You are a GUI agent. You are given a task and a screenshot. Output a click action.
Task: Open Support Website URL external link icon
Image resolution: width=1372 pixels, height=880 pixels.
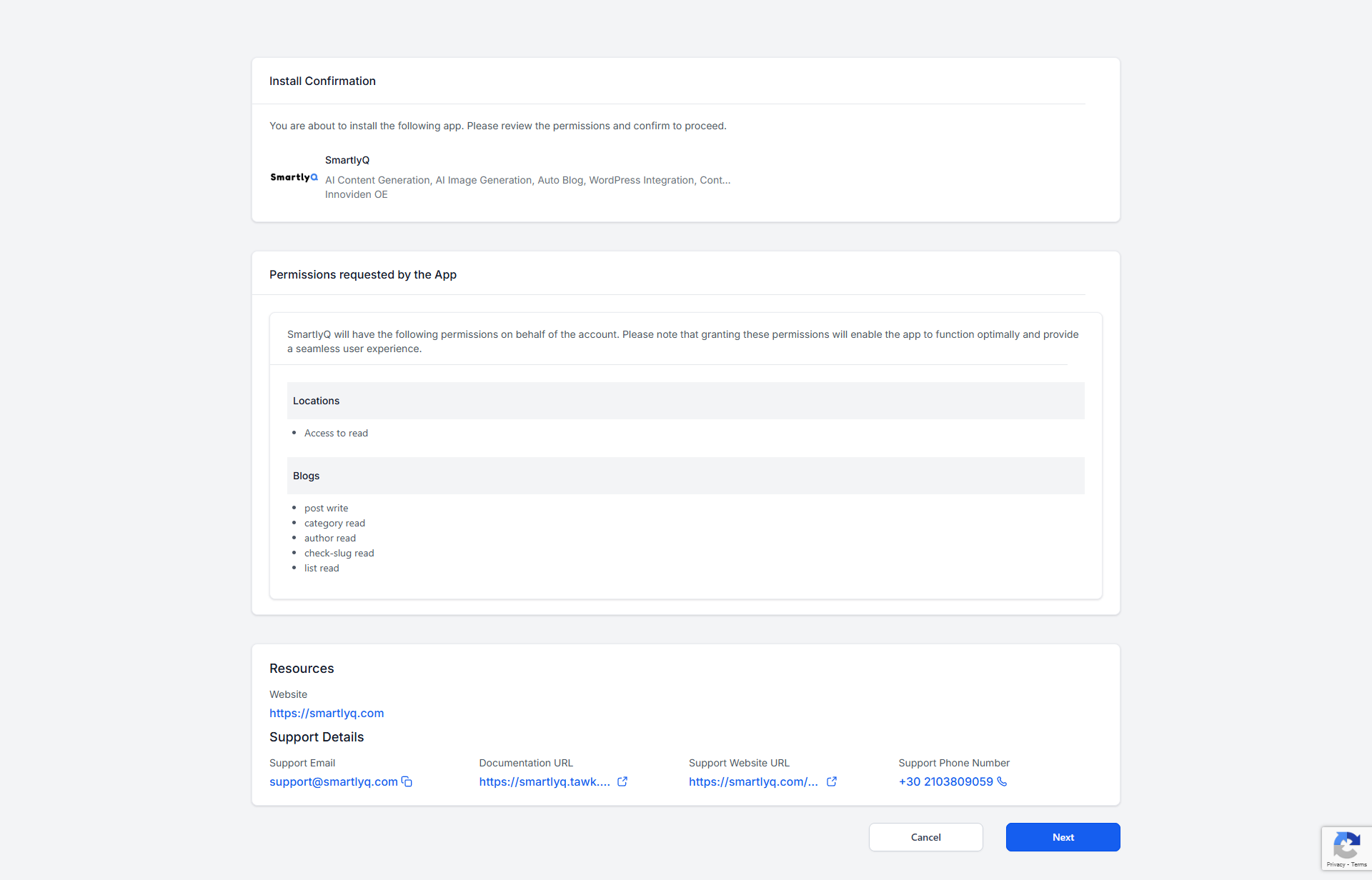point(832,781)
